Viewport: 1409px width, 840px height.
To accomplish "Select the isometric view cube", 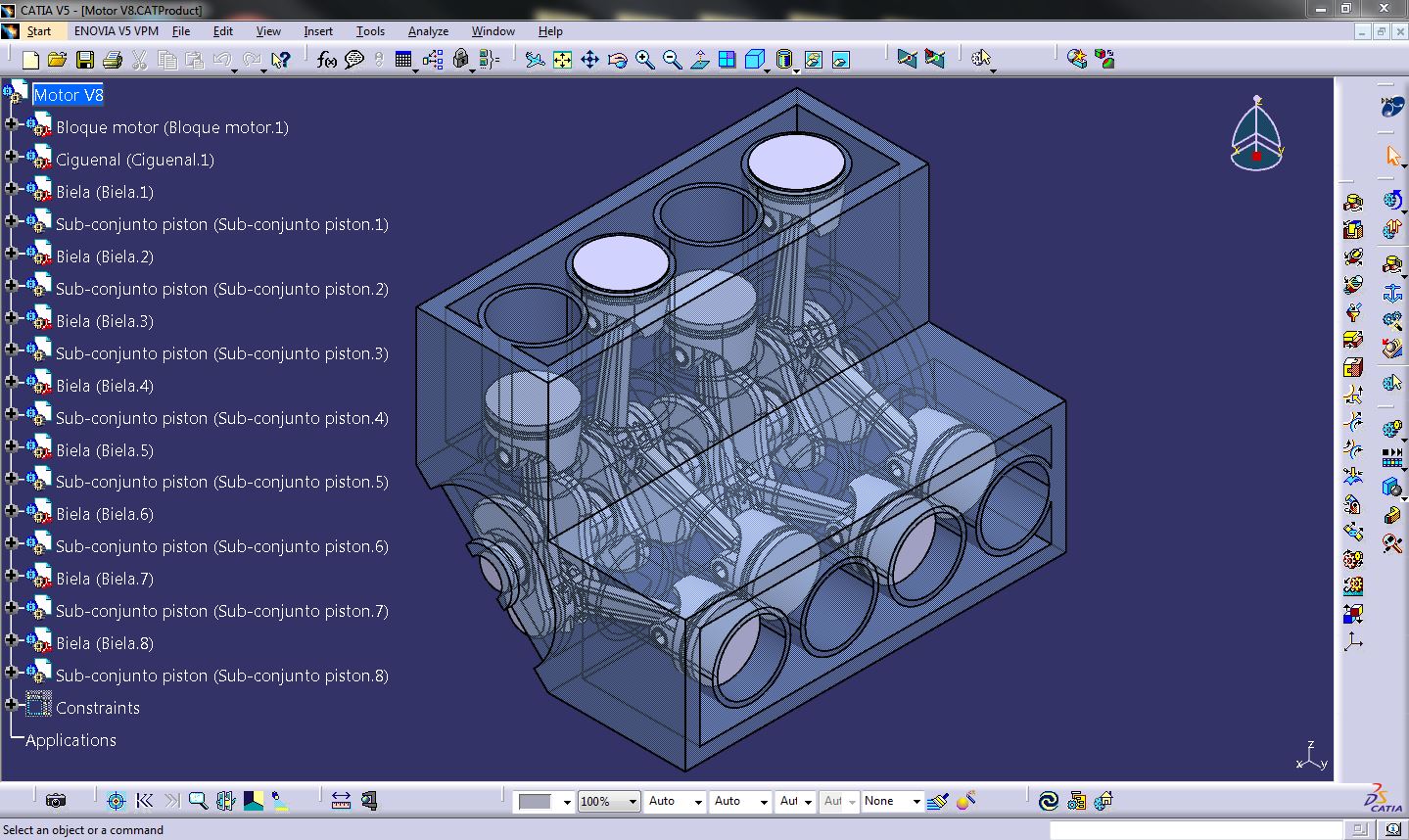I will (x=754, y=60).
